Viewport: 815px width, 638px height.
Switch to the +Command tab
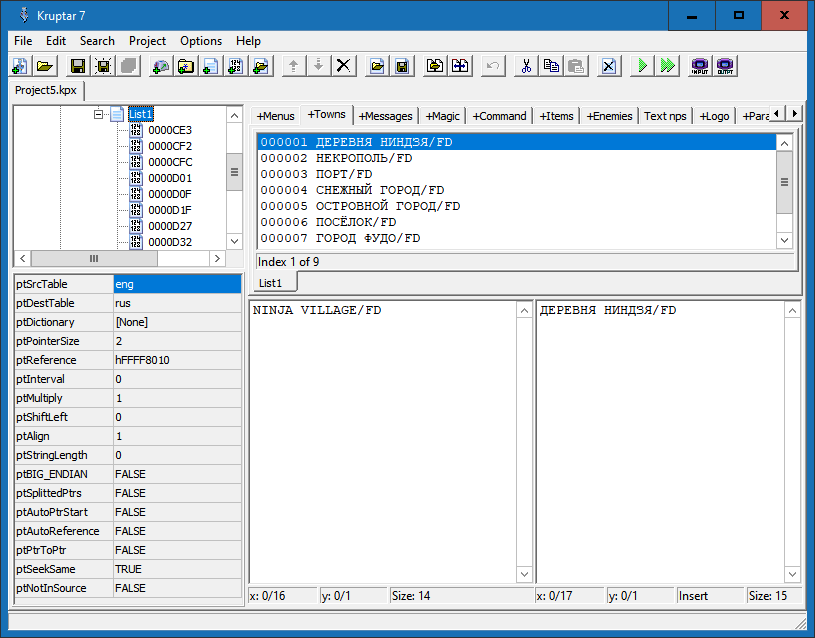pos(499,116)
